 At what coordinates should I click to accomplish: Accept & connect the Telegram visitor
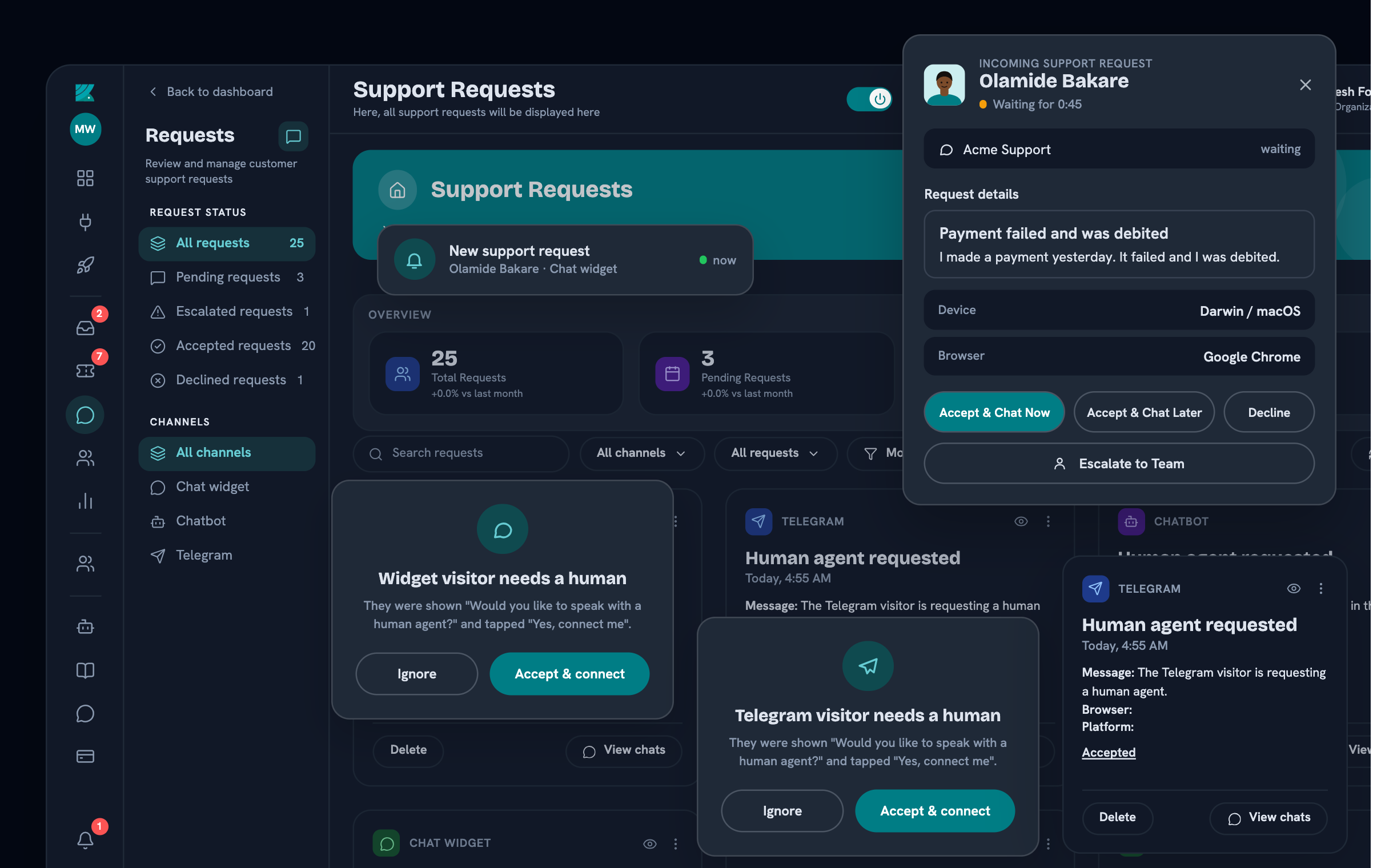935,811
